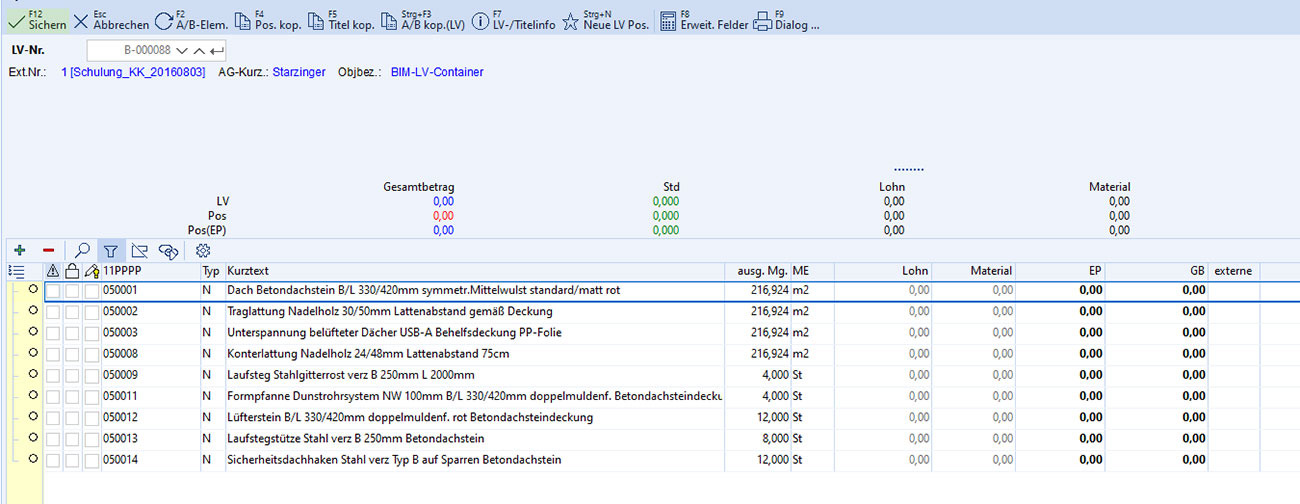Sort by ausg. Mg. column header
Screen dimensions: 1300x504
[758, 271]
